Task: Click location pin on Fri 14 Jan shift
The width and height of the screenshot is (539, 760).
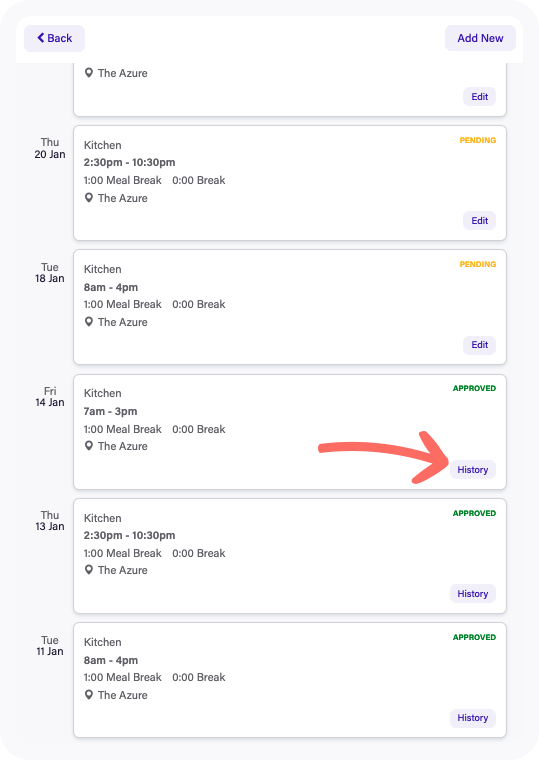Action: click(89, 446)
